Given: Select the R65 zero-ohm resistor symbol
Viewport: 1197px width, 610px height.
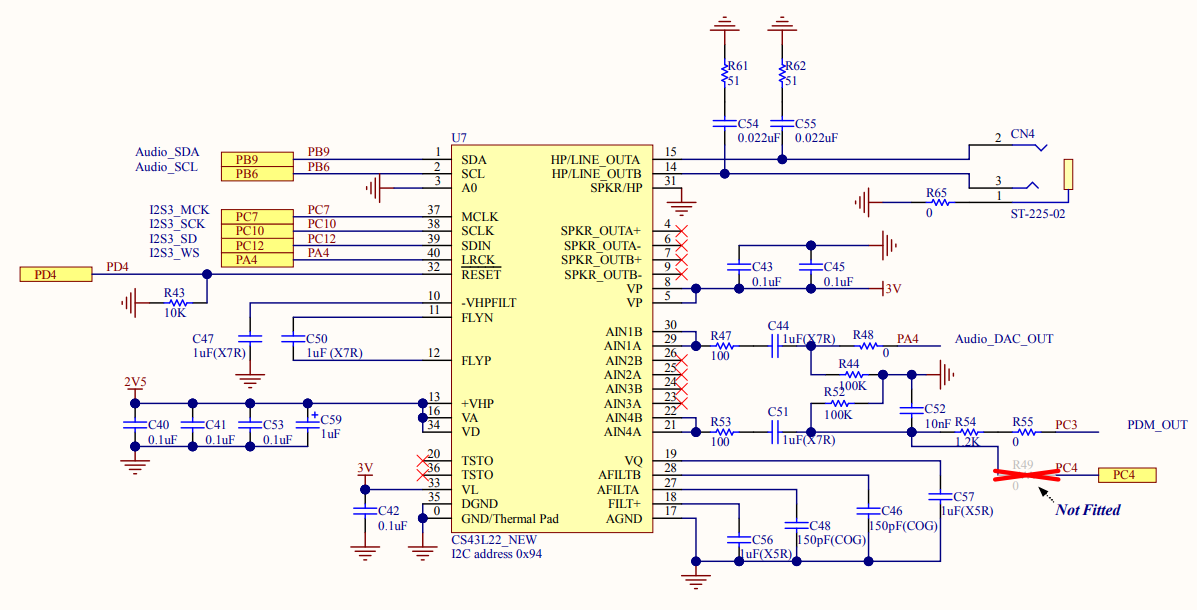Looking at the screenshot, I should point(937,202).
